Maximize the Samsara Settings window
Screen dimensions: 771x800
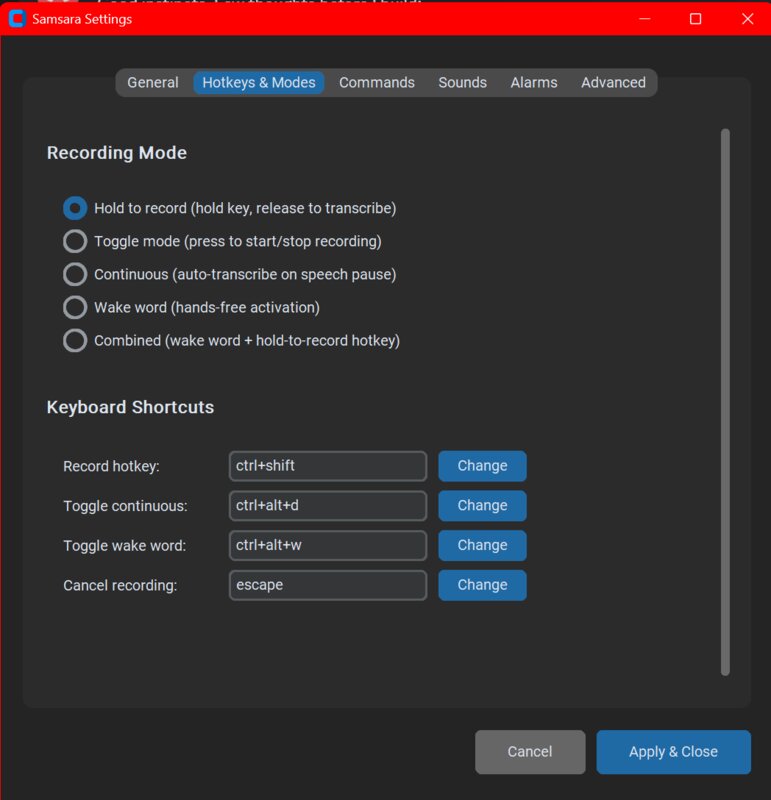tap(695, 19)
